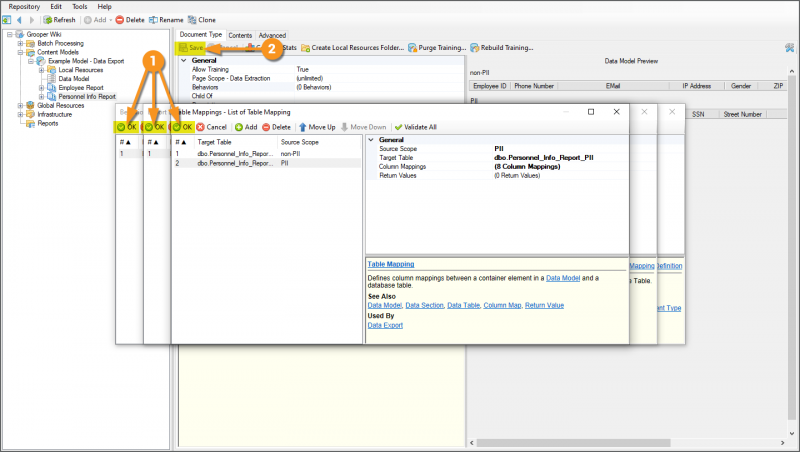This screenshot has width=800, height=452.
Task: Open the Edit menu
Action: (x=56, y=7)
